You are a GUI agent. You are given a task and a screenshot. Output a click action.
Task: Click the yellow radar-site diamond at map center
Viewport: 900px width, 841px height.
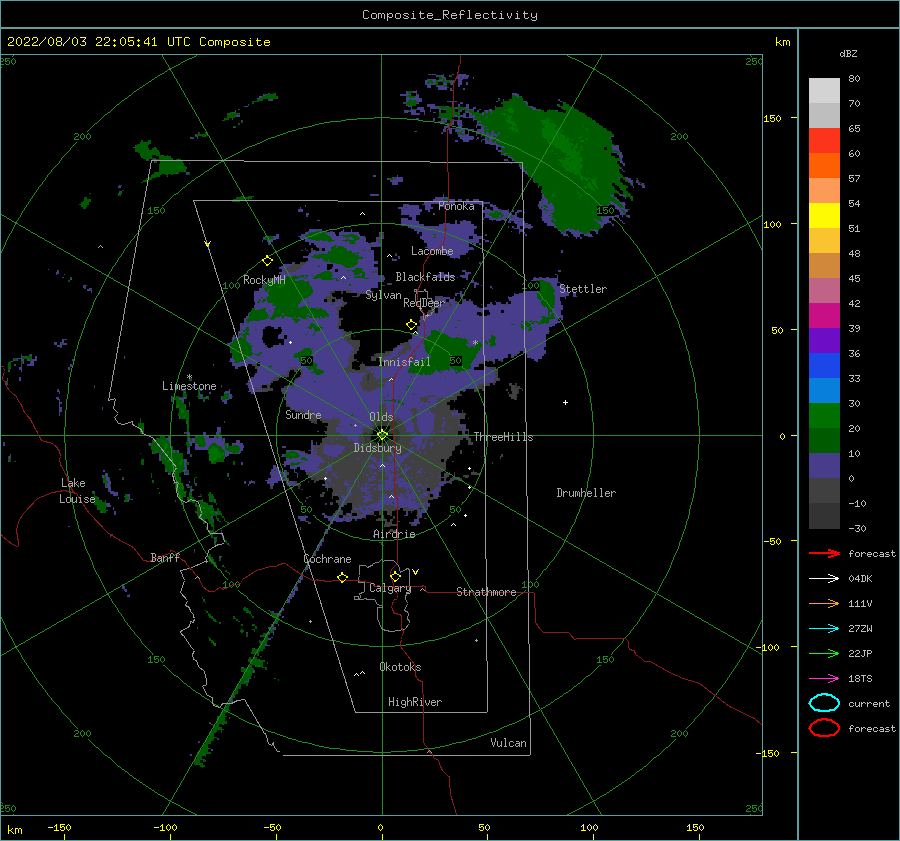click(382, 435)
